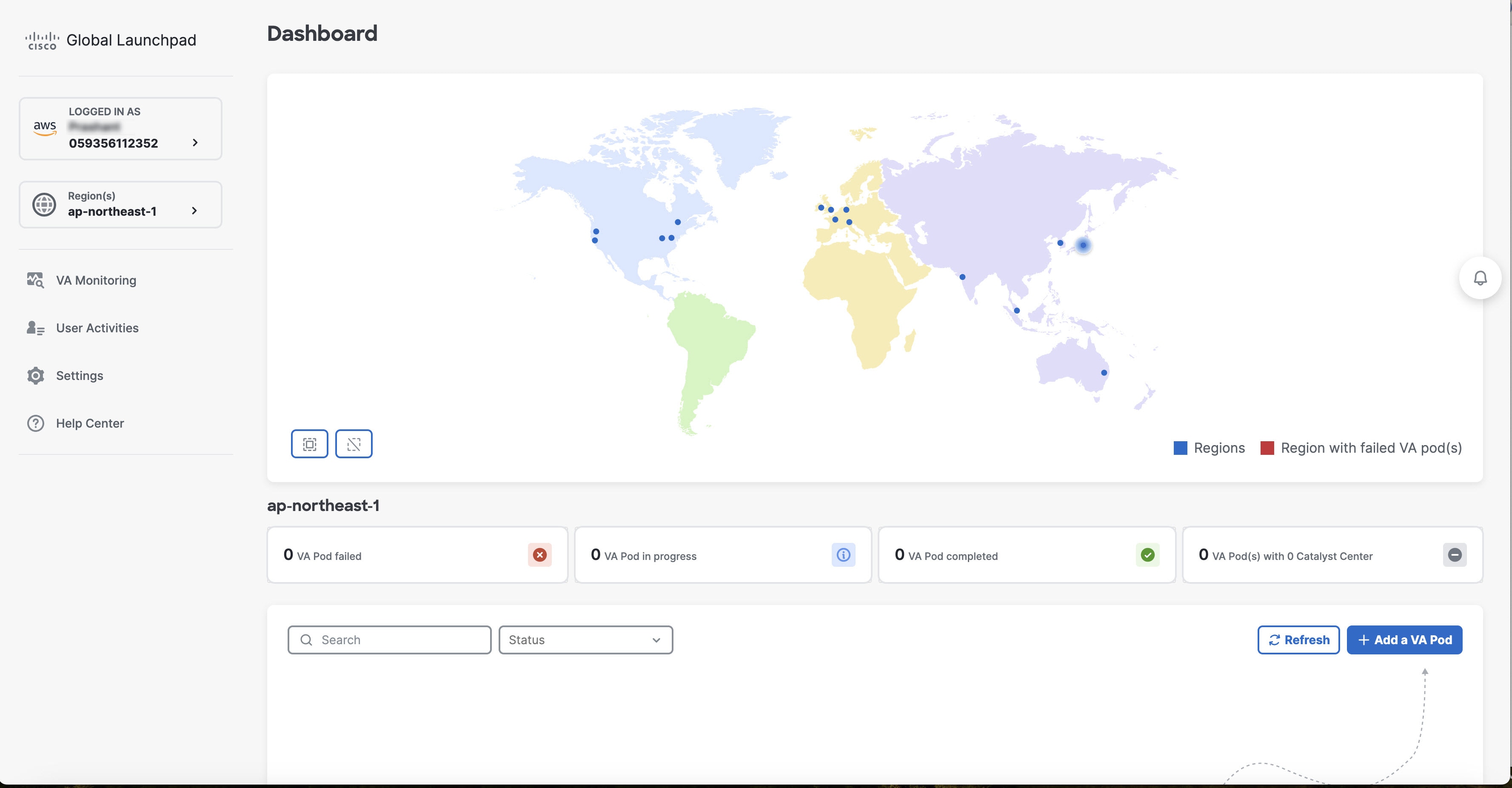Click the gray minus Catalyst Center icon
This screenshot has width=1512, height=788.
[x=1455, y=555]
